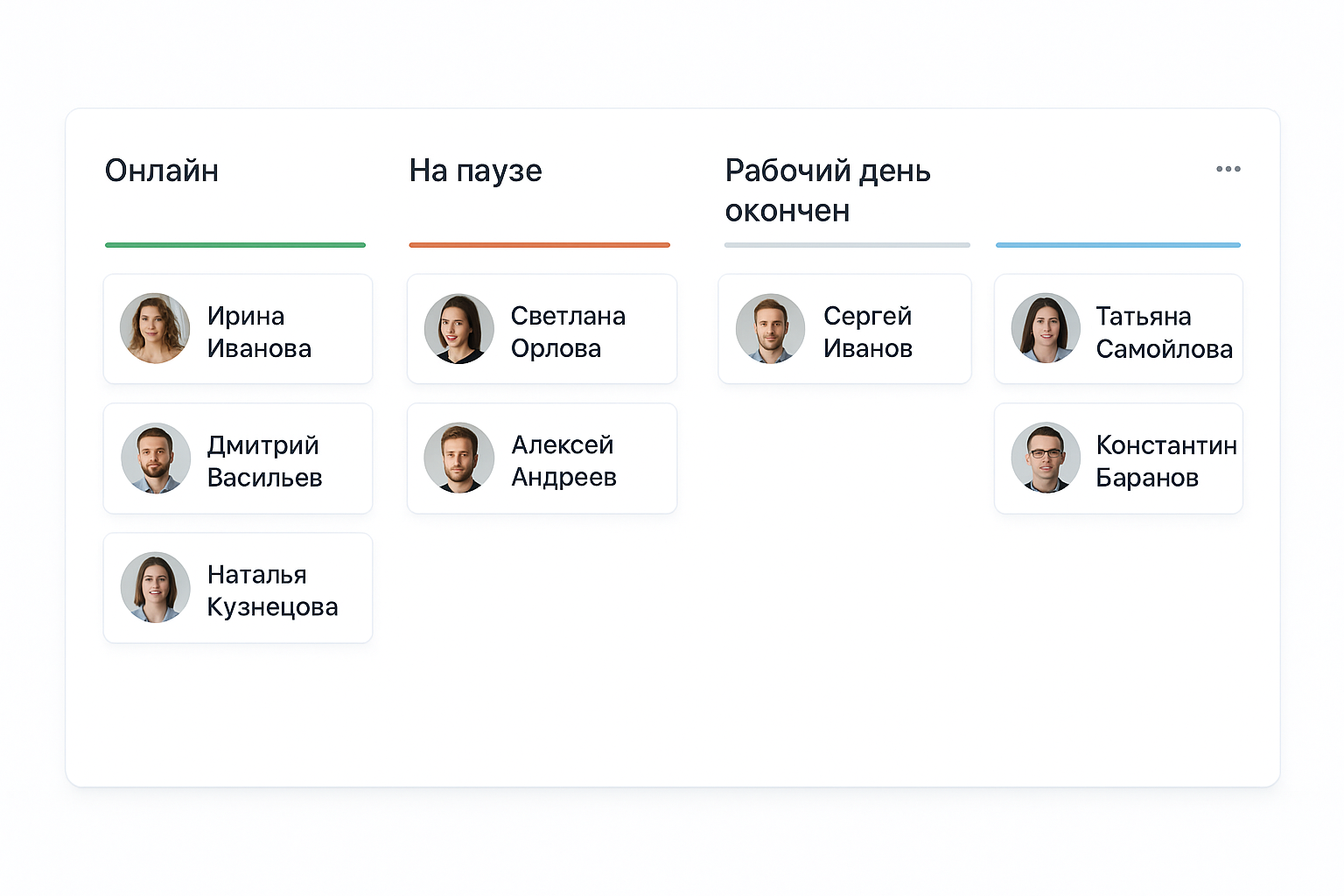The height and width of the screenshot is (896, 1344).
Task: Open the avatar photo beside Наталья Кузнецова
Action: [x=155, y=587]
